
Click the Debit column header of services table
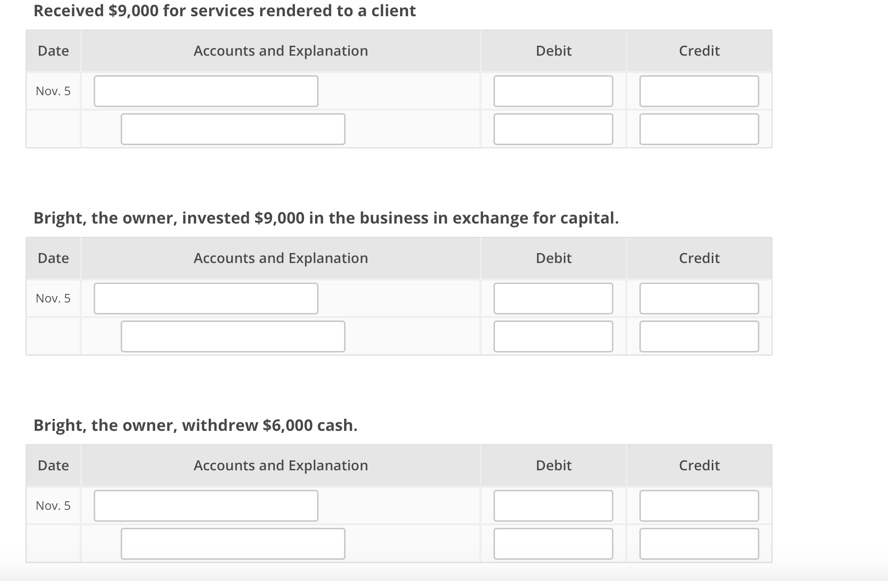(552, 50)
